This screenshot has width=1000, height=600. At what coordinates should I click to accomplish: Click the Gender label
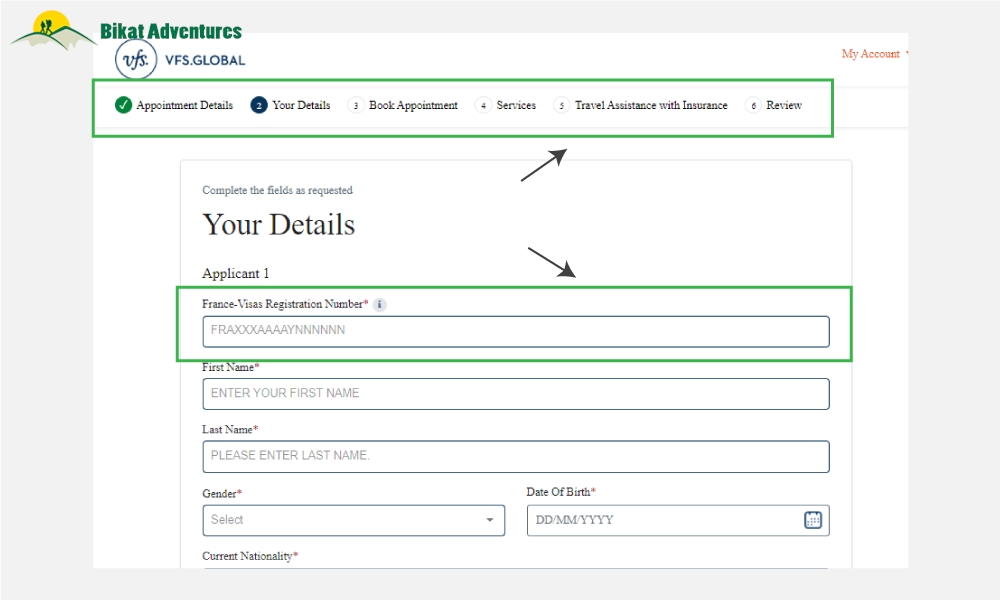click(x=222, y=494)
